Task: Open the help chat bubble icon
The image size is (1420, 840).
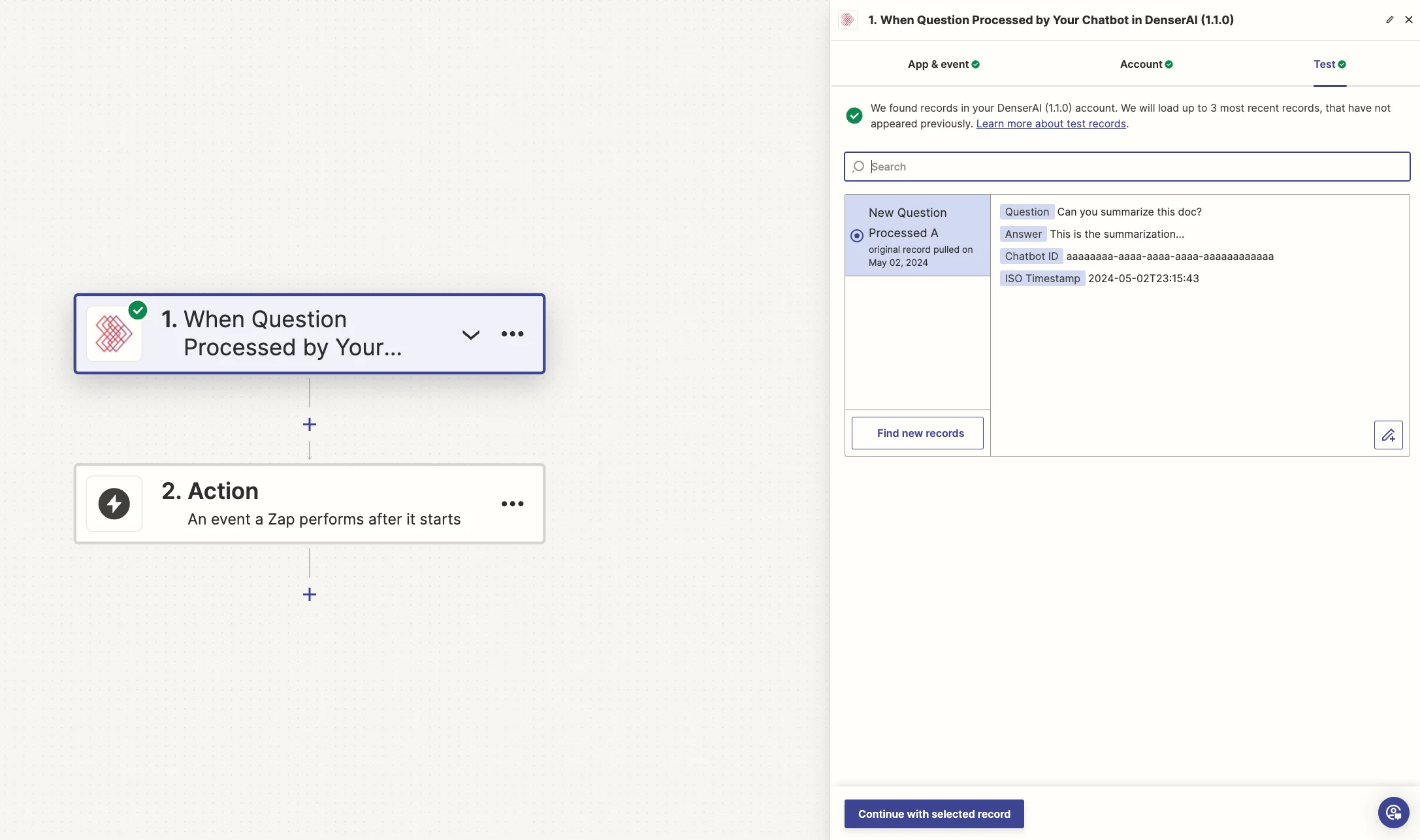Action: 1393,813
